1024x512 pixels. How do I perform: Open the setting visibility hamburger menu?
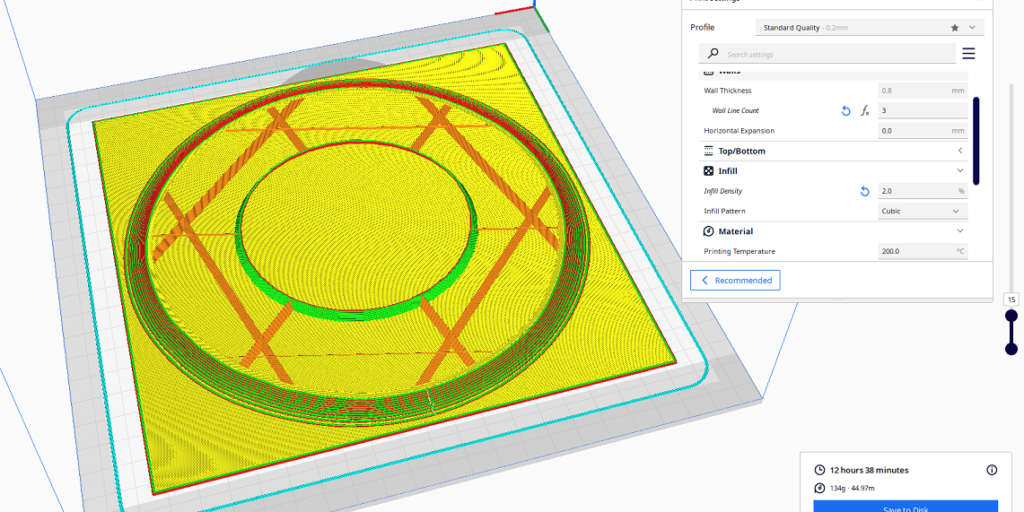click(968, 54)
